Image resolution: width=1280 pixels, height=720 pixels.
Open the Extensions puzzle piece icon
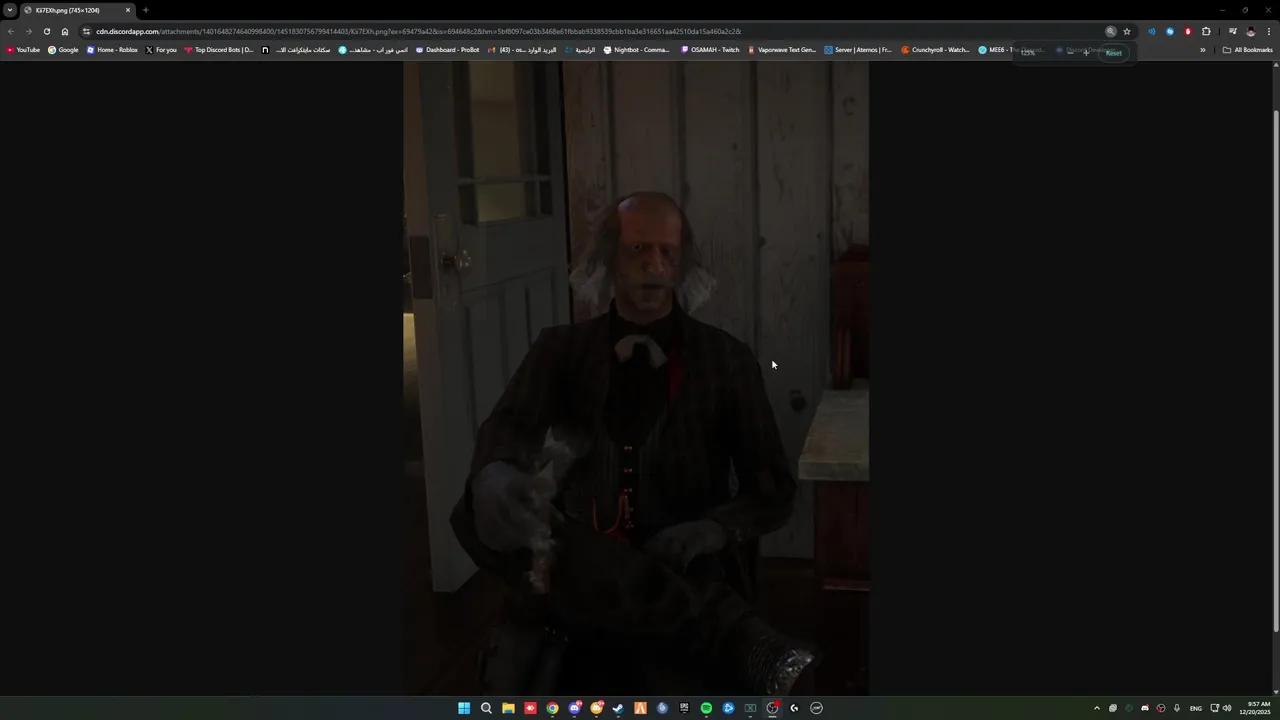tap(1206, 31)
